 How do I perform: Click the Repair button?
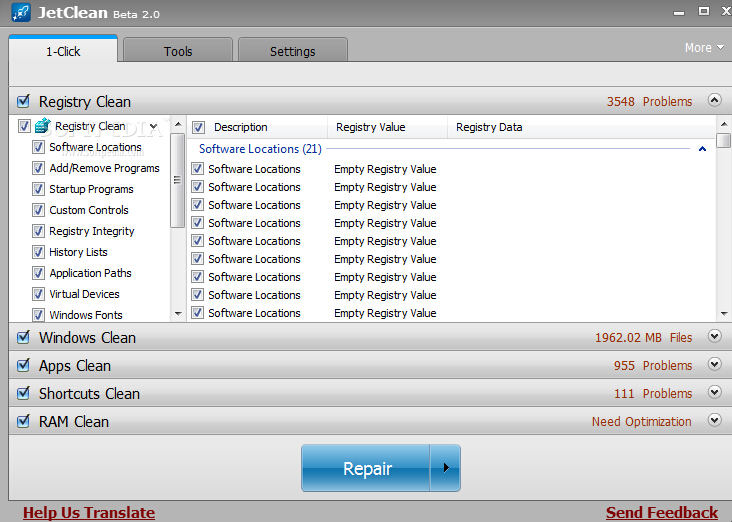coord(366,467)
